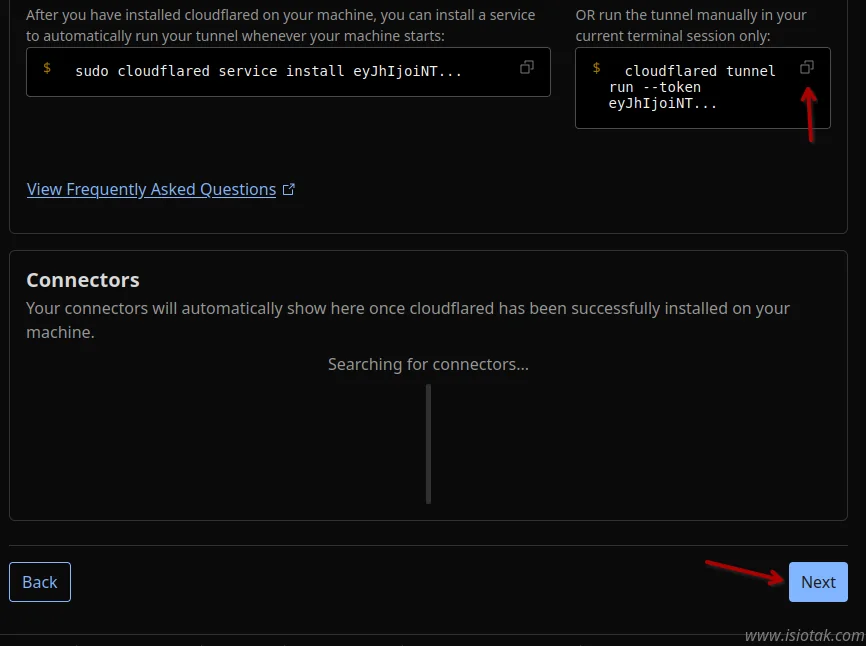Click the Connectors heading
Image resolution: width=866 pixels, height=646 pixels.
83,280
